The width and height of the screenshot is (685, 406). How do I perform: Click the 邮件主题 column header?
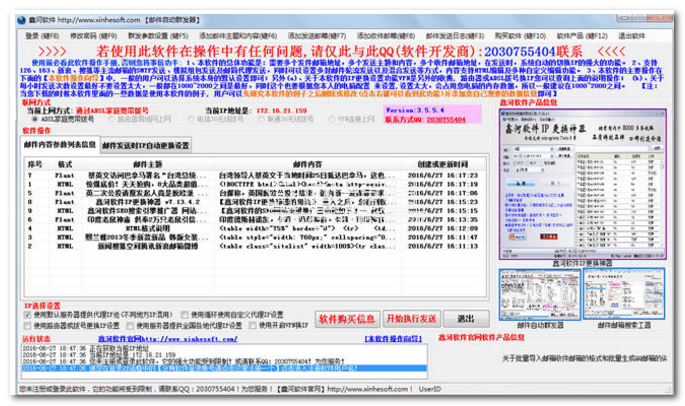148,164
